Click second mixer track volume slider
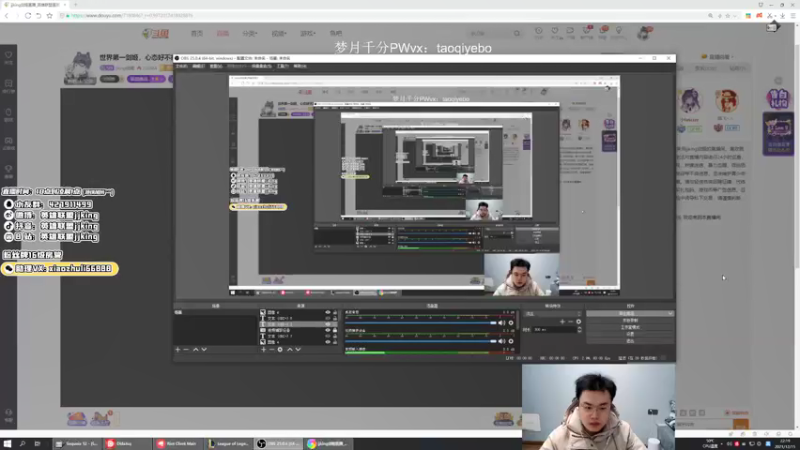This screenshot has height=450, width=800. point(420,341)
